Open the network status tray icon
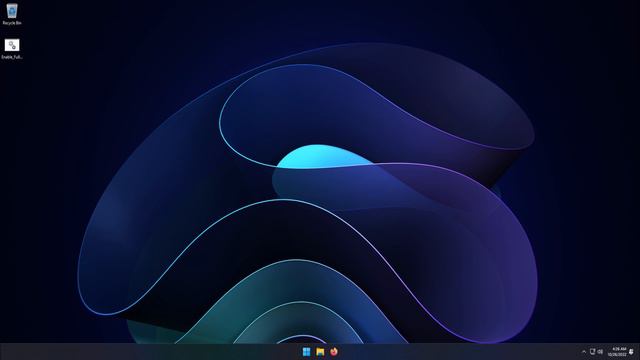The image size is (640, 360). click(x=592, y=351)
